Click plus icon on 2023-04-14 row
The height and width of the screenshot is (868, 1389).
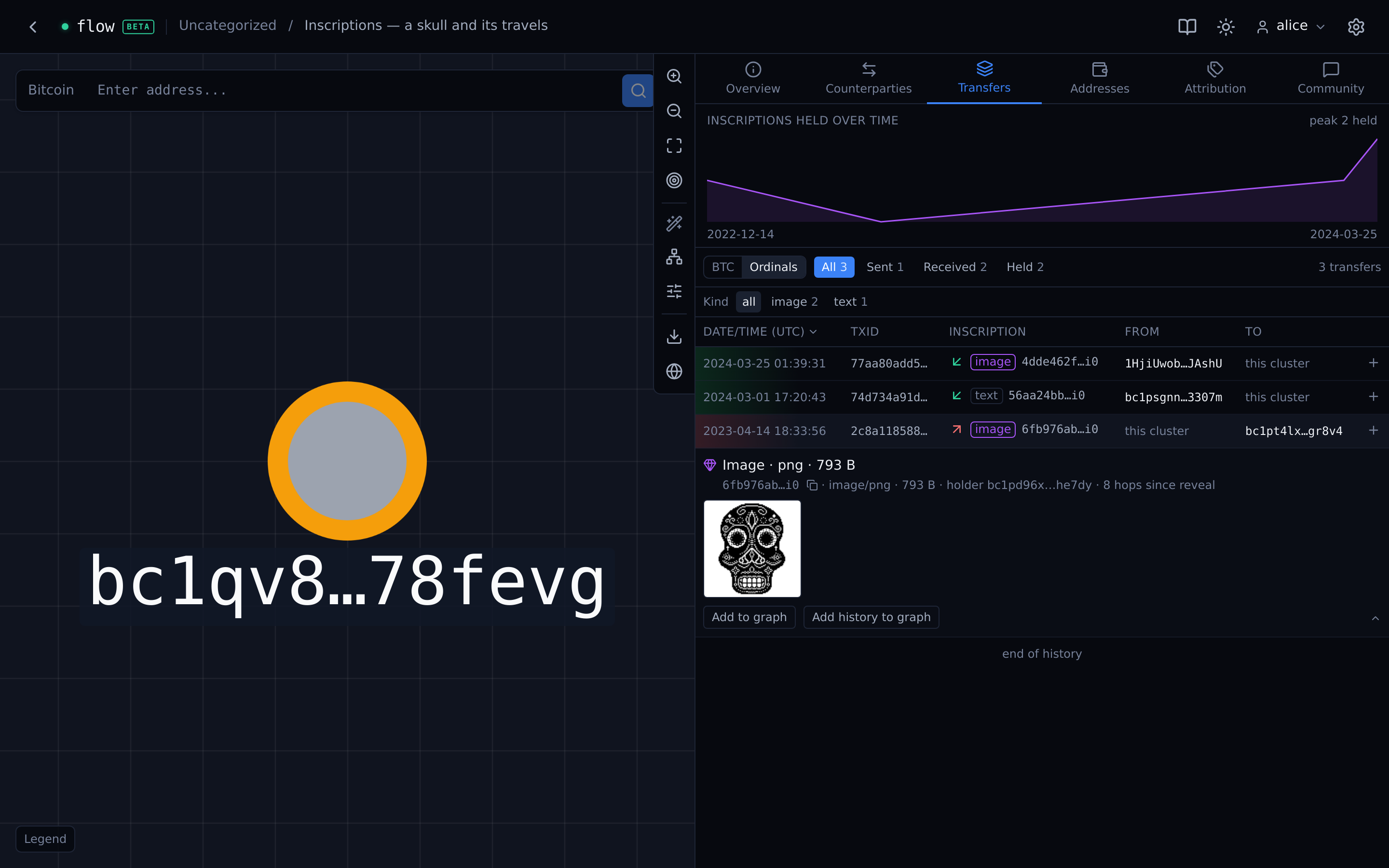click(x=1373, y=431)
